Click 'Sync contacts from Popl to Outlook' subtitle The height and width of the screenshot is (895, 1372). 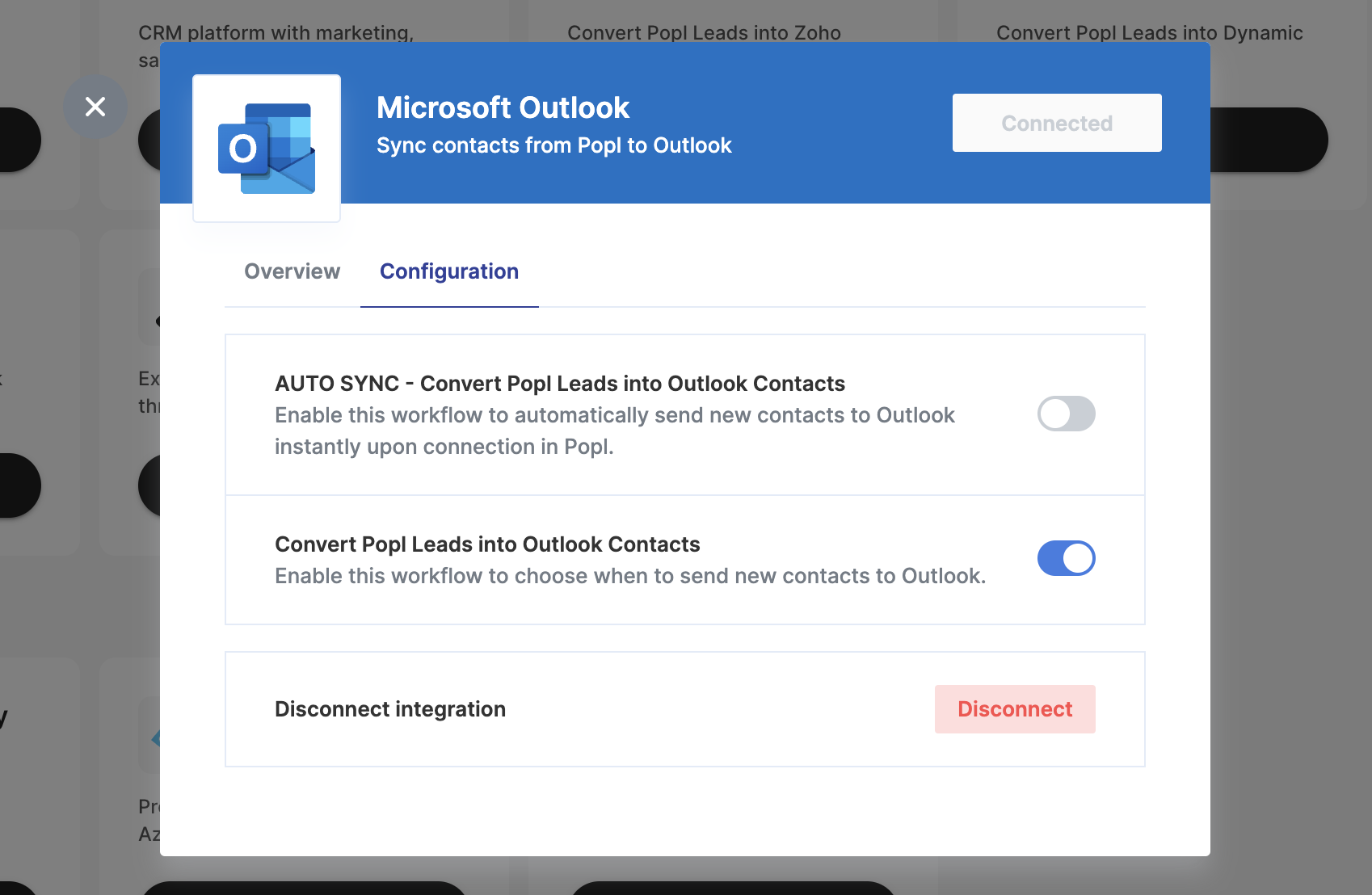point(554,145)
